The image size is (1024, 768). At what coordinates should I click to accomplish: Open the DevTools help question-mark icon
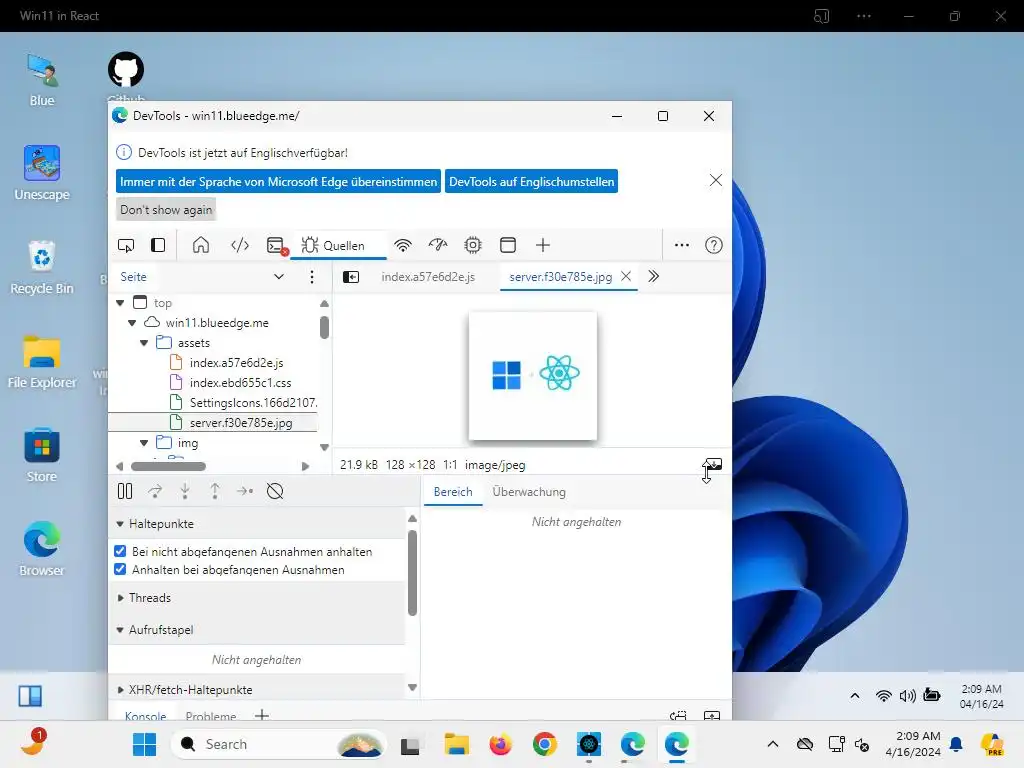tap(714, 246)
